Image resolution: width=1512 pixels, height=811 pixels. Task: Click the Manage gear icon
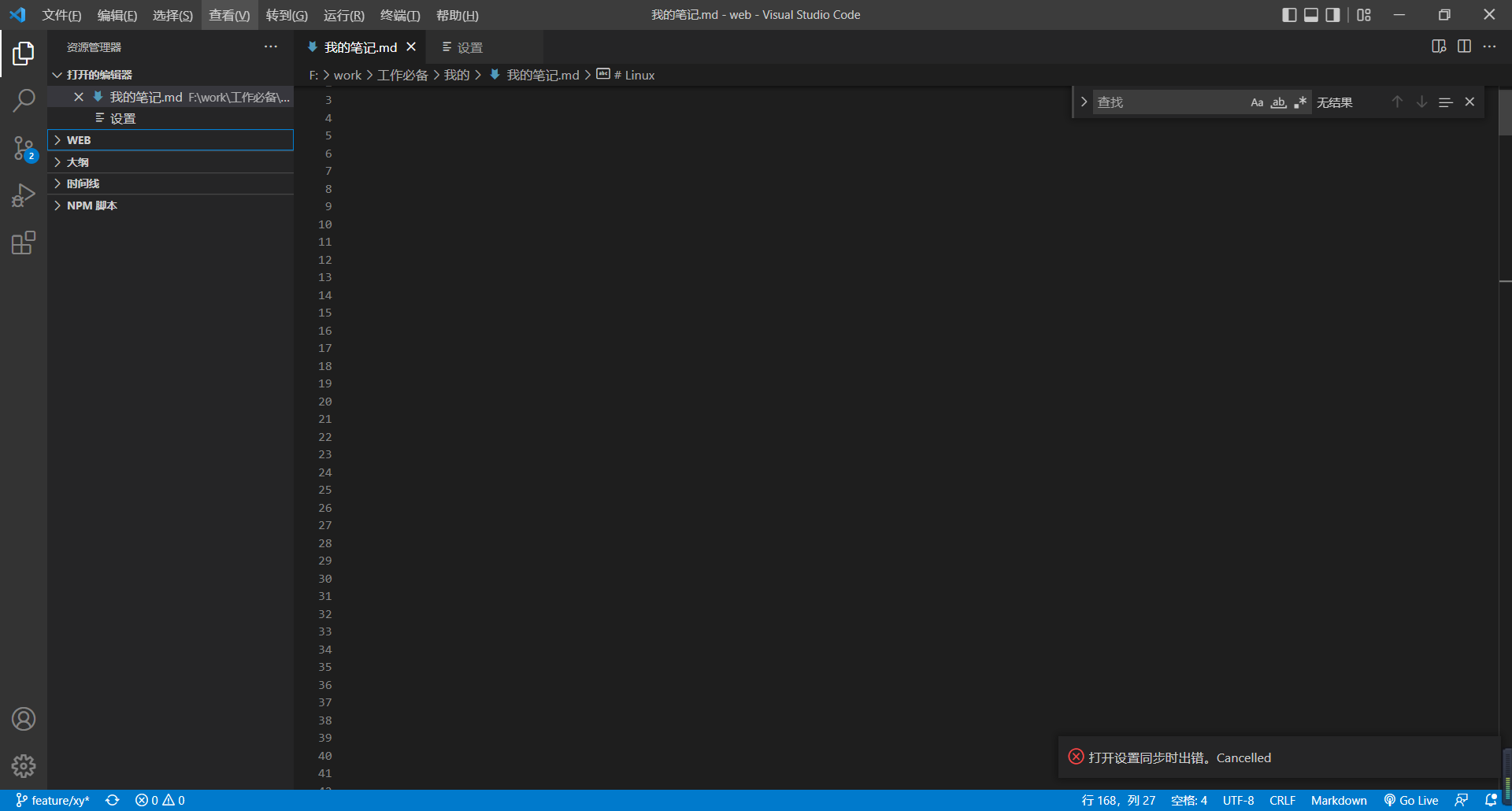point(24,765)
